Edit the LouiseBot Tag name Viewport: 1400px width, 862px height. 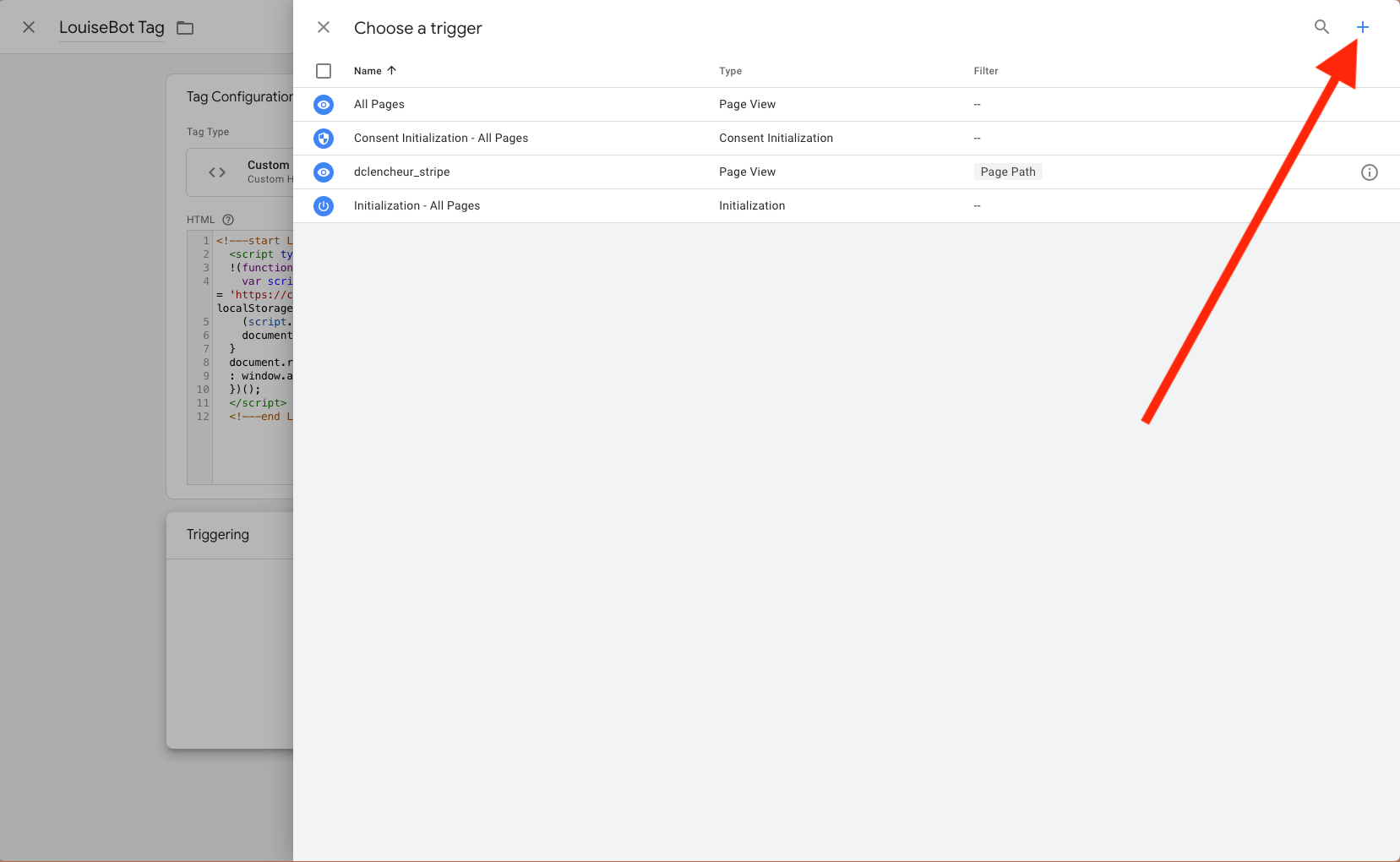pyautogui.click(x=112, y=28)
